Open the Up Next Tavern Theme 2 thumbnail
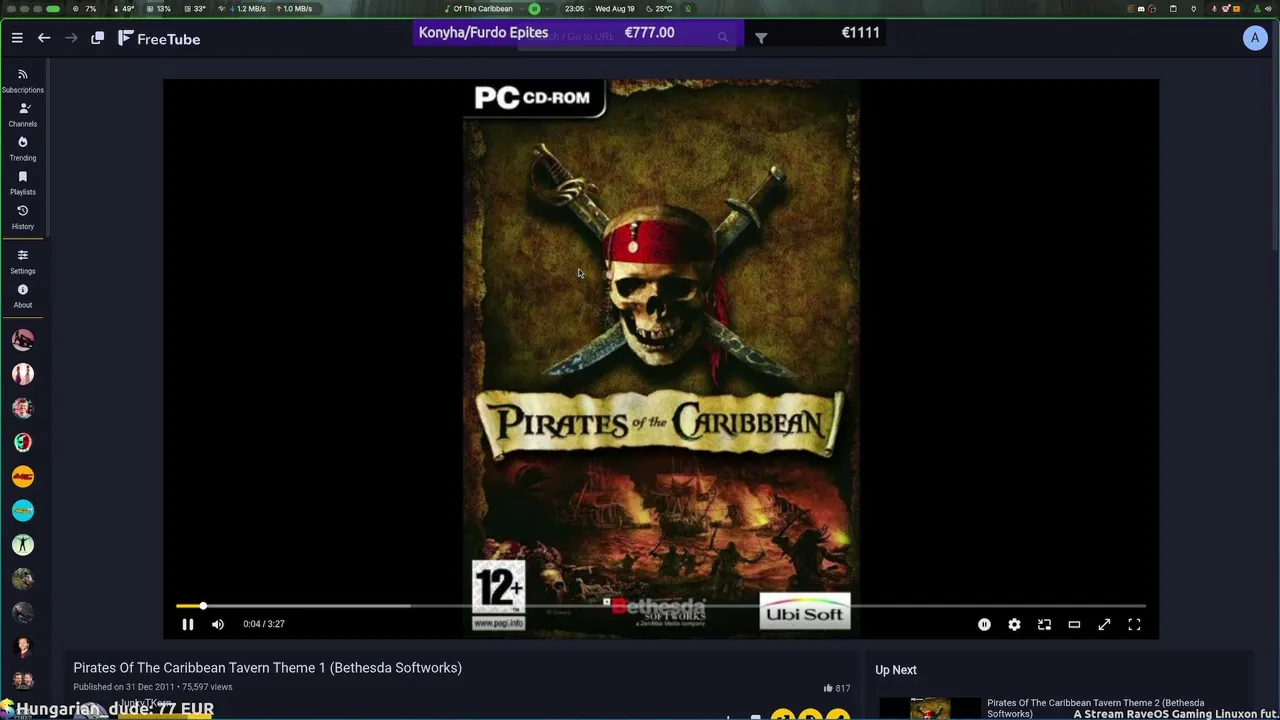The image size is (1280, 720). click(x=930, y=709)
